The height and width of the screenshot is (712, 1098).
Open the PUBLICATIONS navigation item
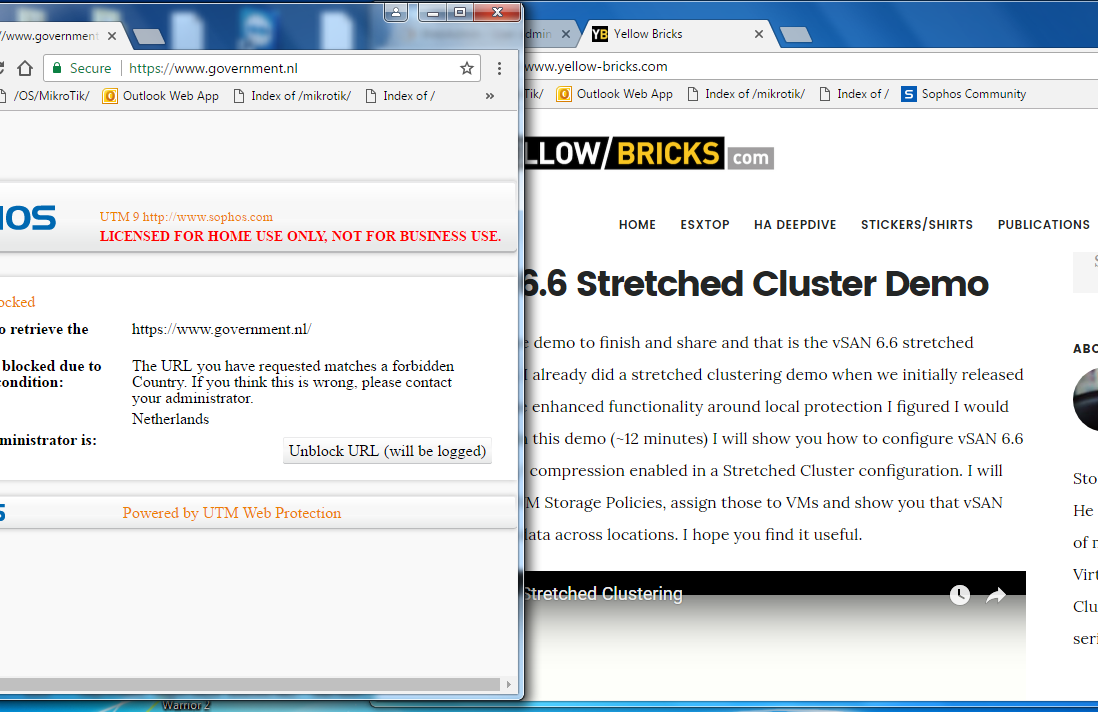pyautogui.click(x=1044, y=225)
